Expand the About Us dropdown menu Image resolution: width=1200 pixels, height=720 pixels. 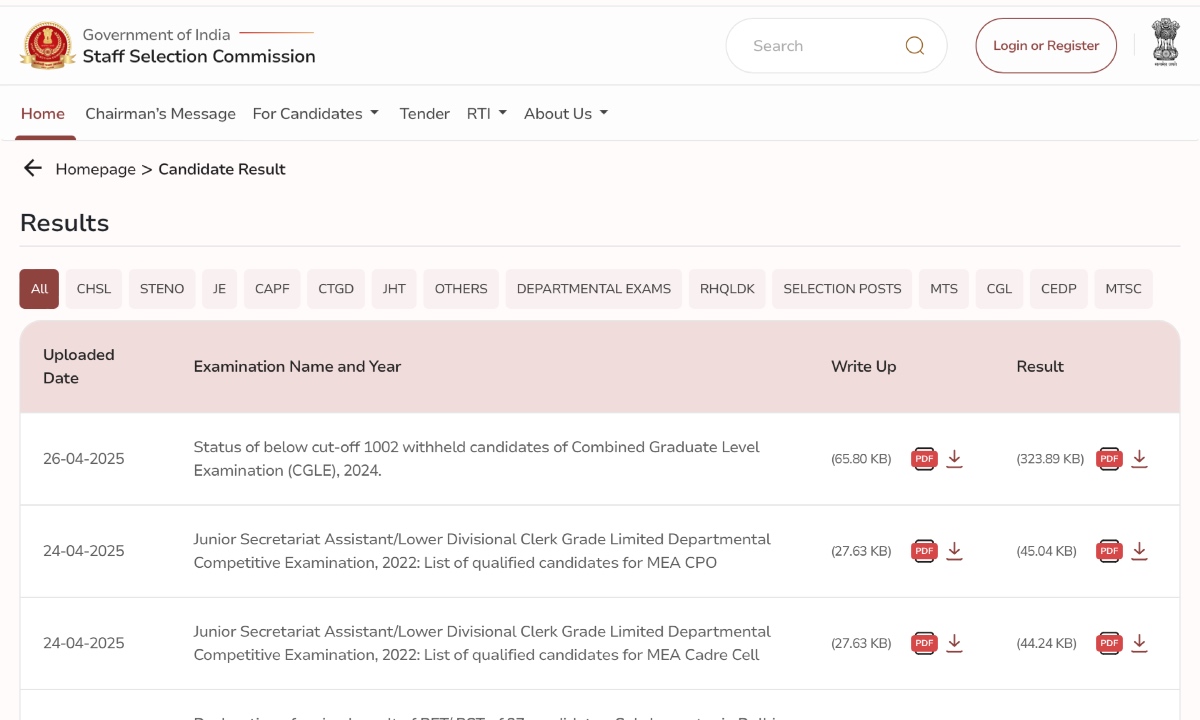[566, 113]
